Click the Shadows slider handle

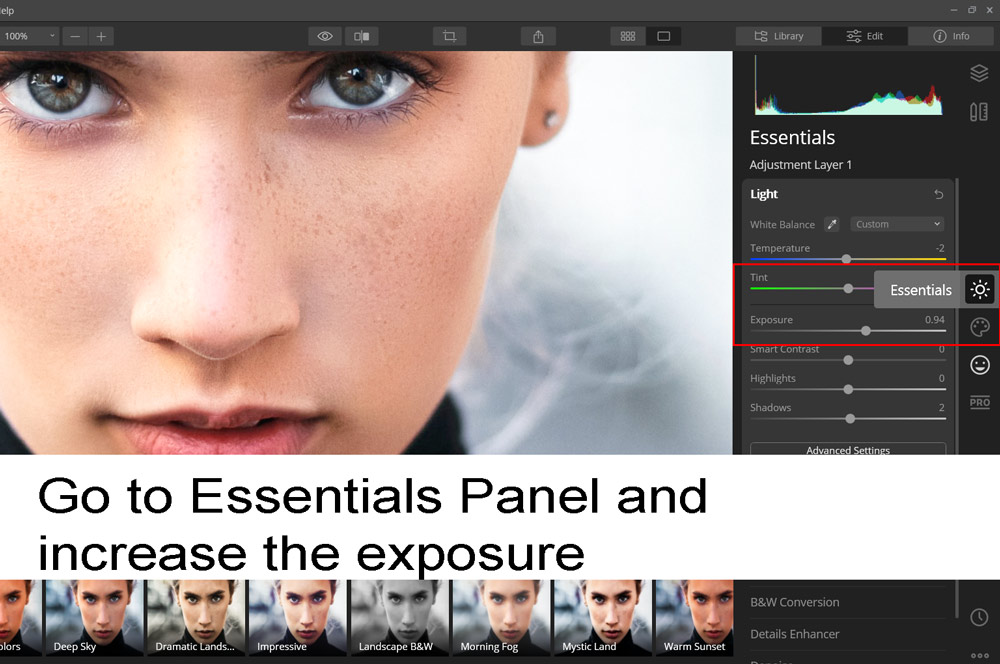[x=850, y=418]
